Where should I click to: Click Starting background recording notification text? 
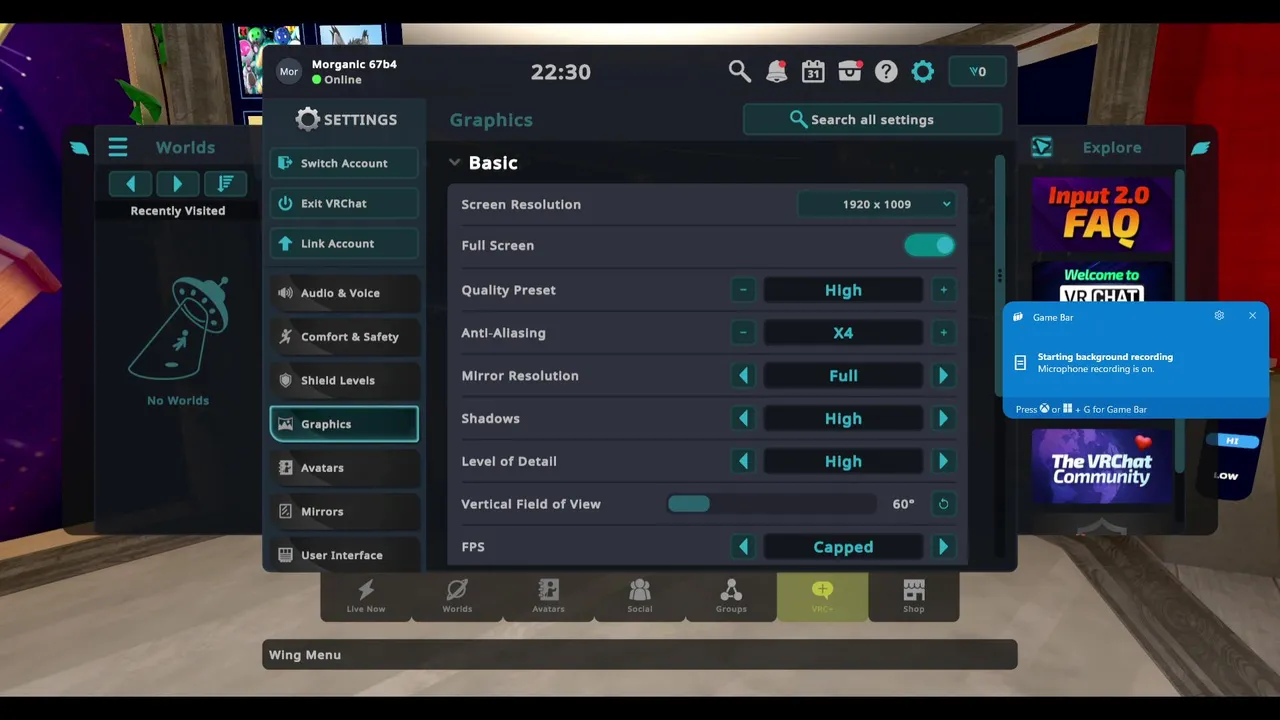1105,357
